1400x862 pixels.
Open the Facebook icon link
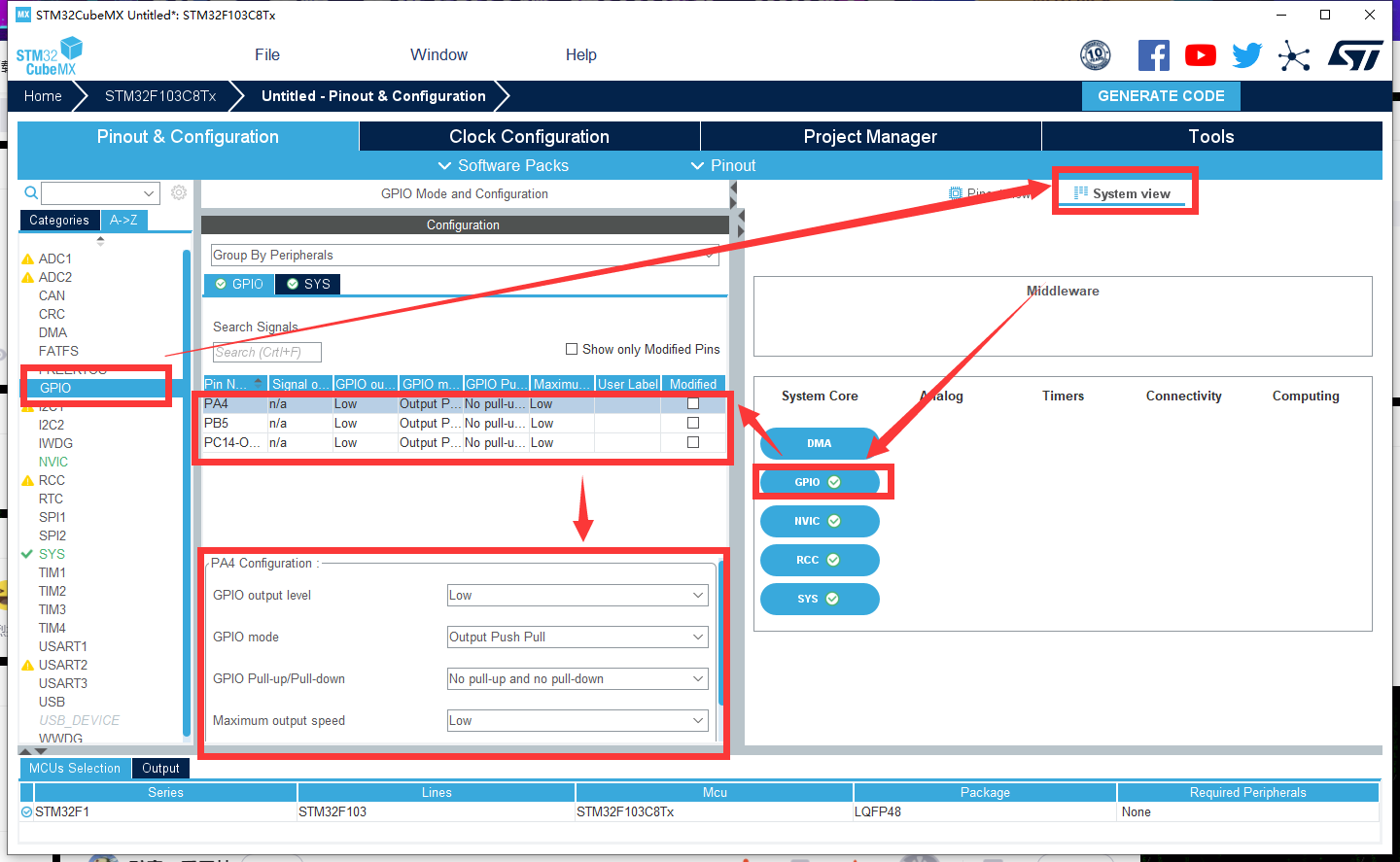(1154, 55)
